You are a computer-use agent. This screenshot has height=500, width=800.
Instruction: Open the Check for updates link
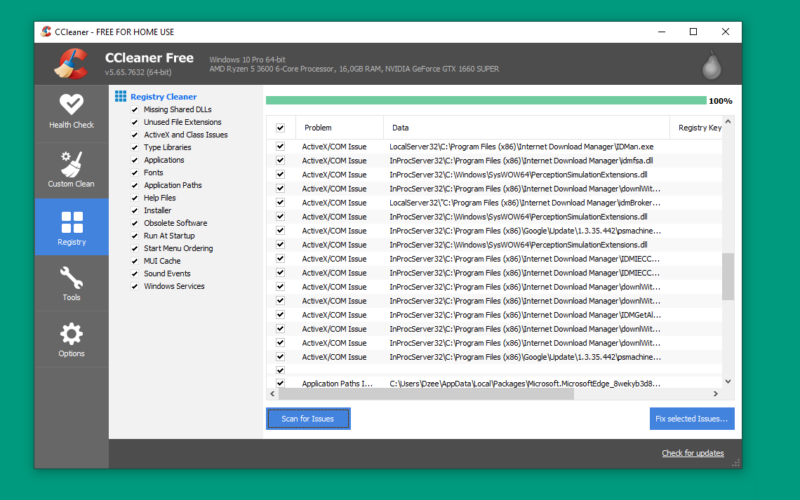point(692,453)
